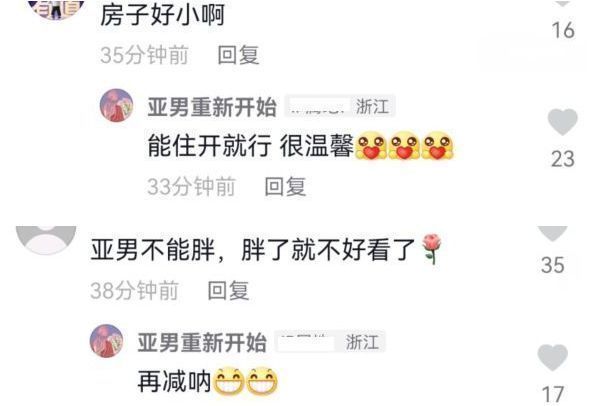This screenshot has width=595, height=406.
Task: Open avatar beside '能住开就行 很温馨'
Action: 116,105
